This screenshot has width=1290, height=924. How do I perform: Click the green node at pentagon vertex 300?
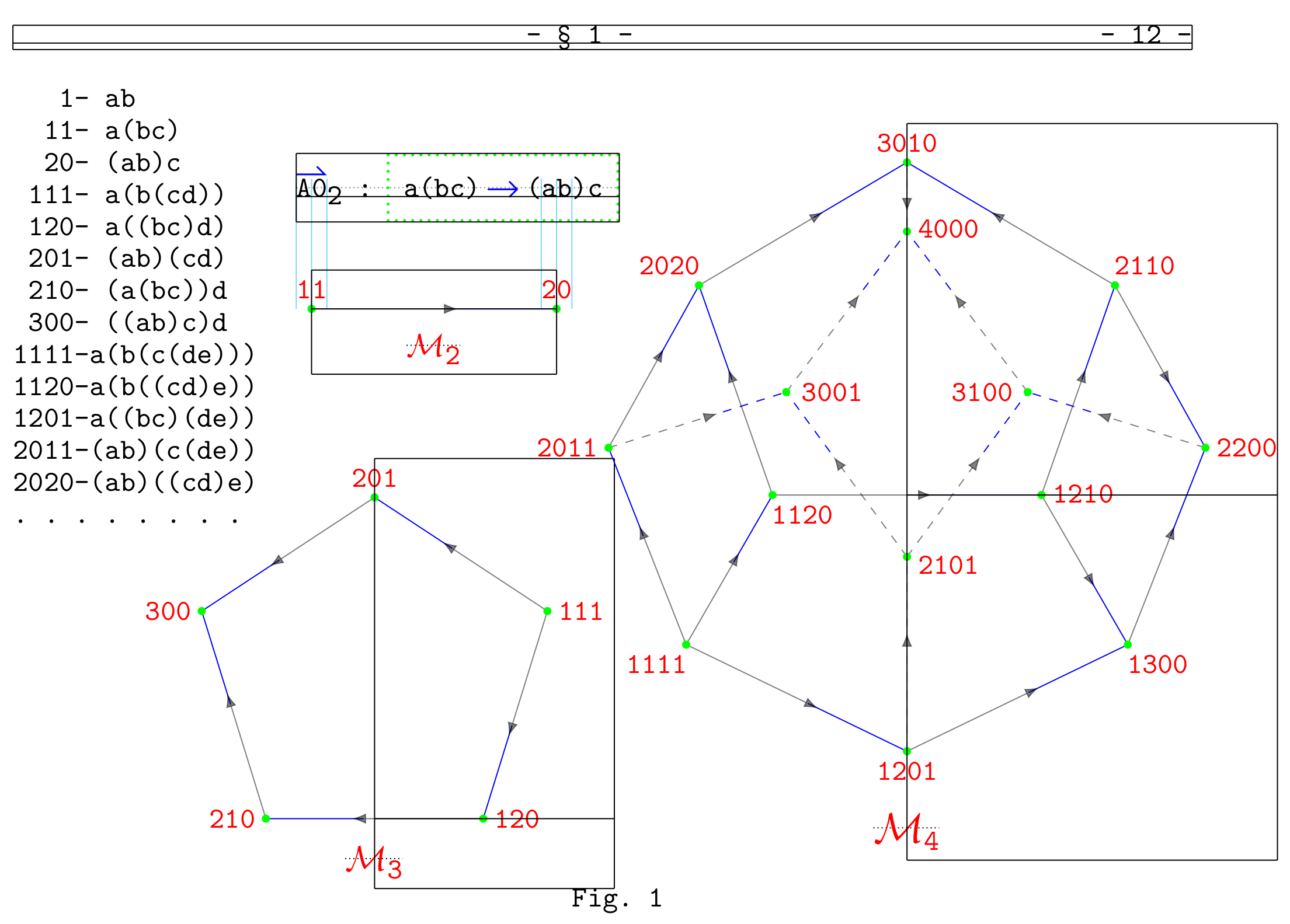(x=201, y=612)
